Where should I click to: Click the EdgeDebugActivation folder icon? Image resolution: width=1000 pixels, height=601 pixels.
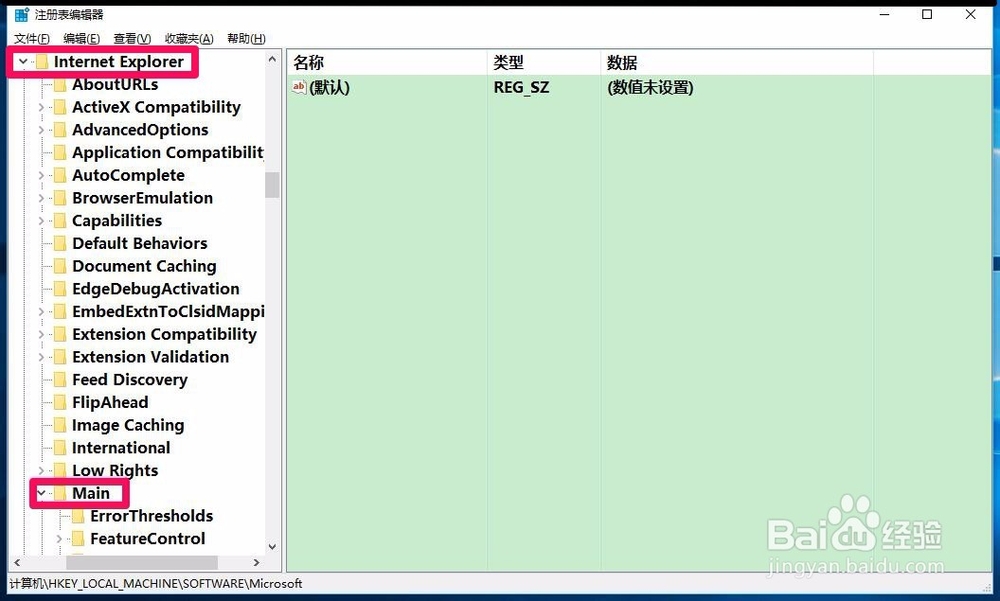pyautogui.click(x=60, y=289)
